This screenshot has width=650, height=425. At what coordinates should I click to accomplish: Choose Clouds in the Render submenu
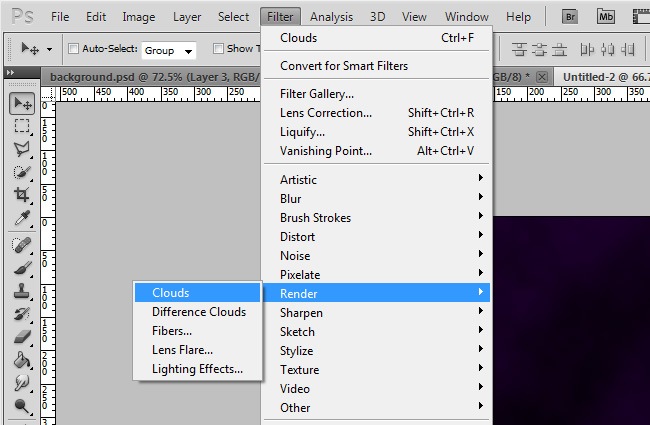197,292
